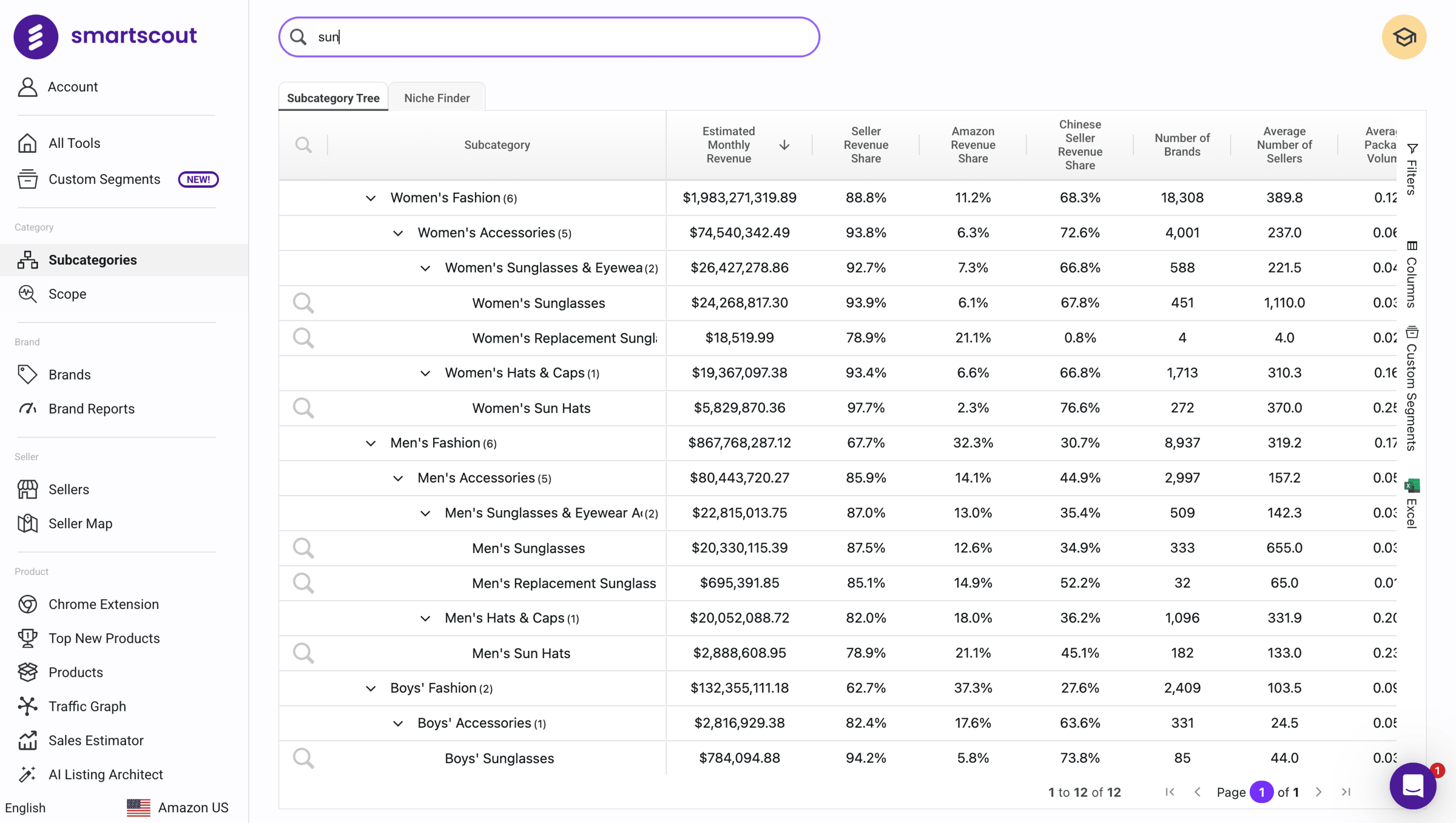Open Seller Map from sidebar
The image size is (1456, 823).
[x=80, y=523]
